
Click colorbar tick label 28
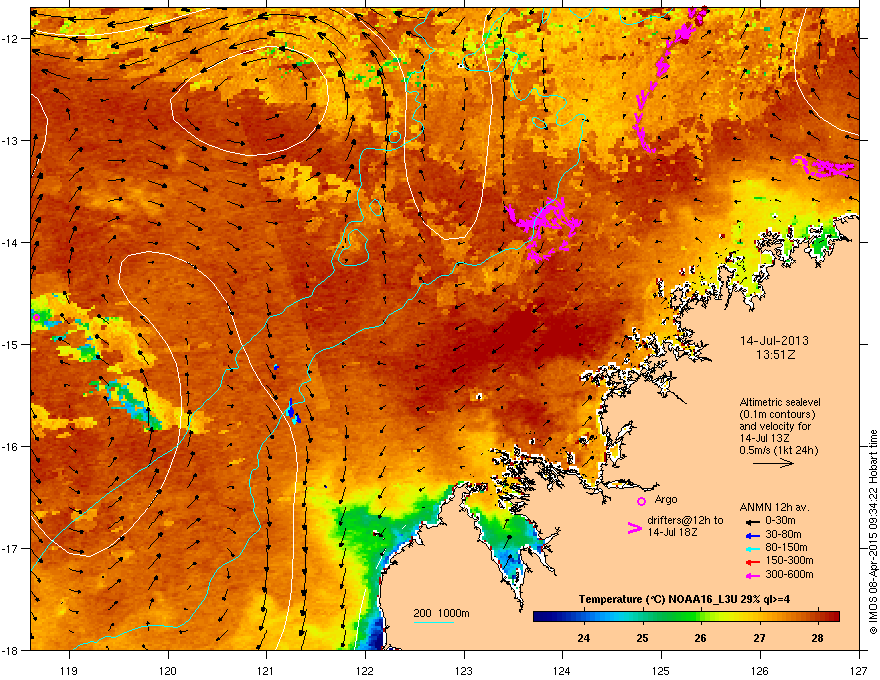(x=818, y=637)
